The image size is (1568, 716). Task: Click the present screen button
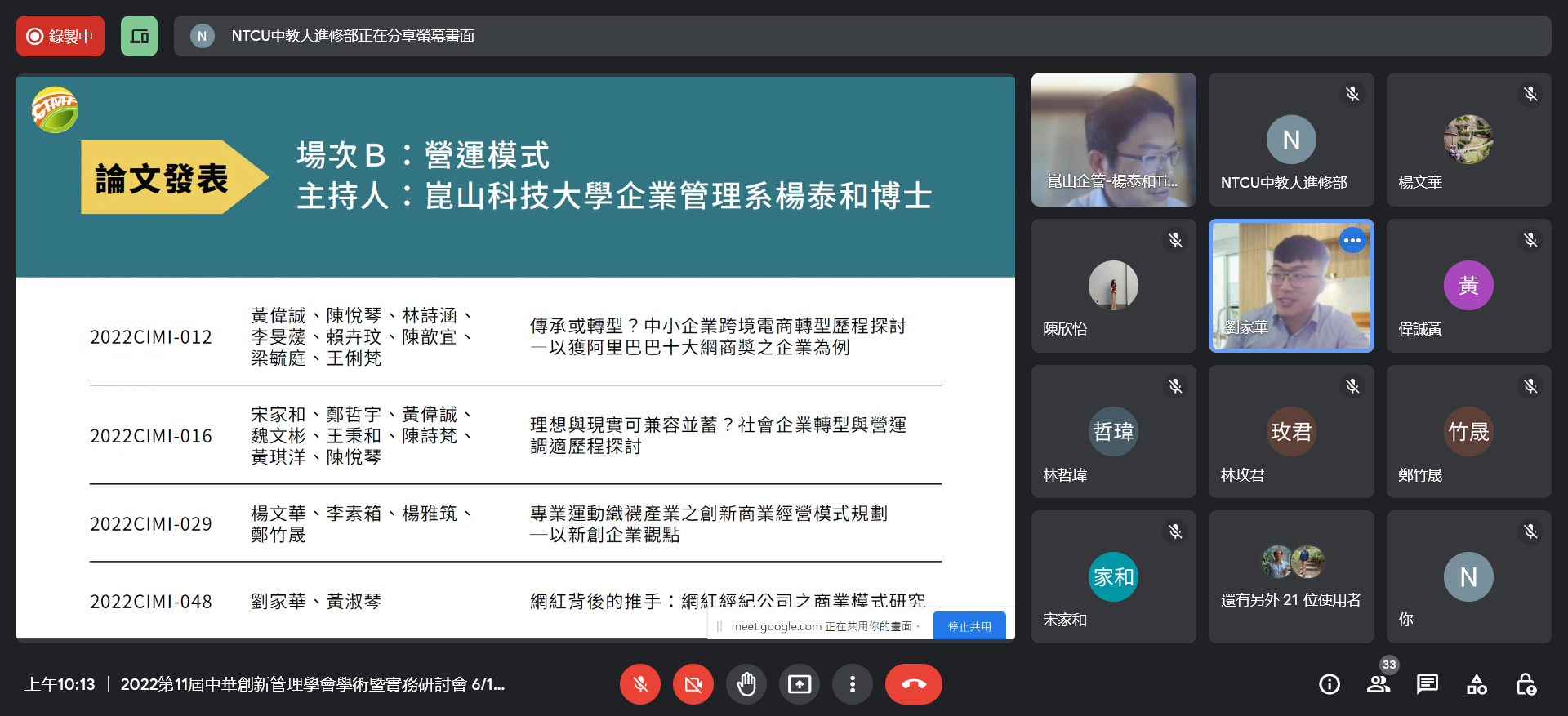(x=800, y=684)
